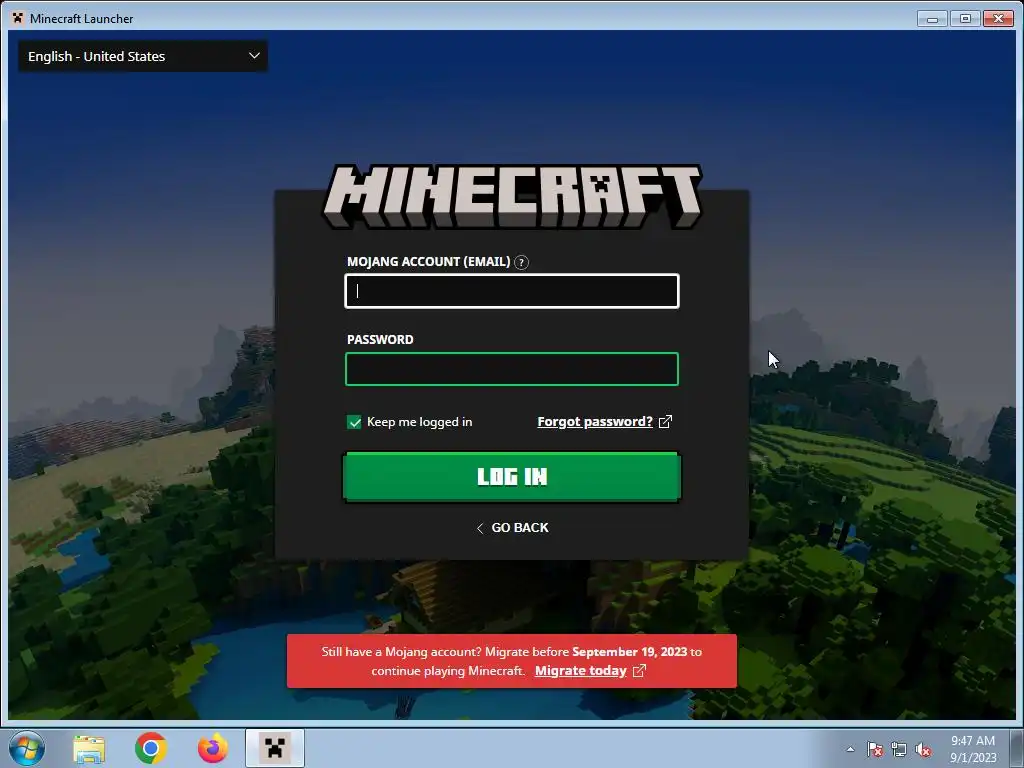Open the Forgot password? link
Image resolution: width=1024 pixels, height=768 pixels.
tap(595, 422)
